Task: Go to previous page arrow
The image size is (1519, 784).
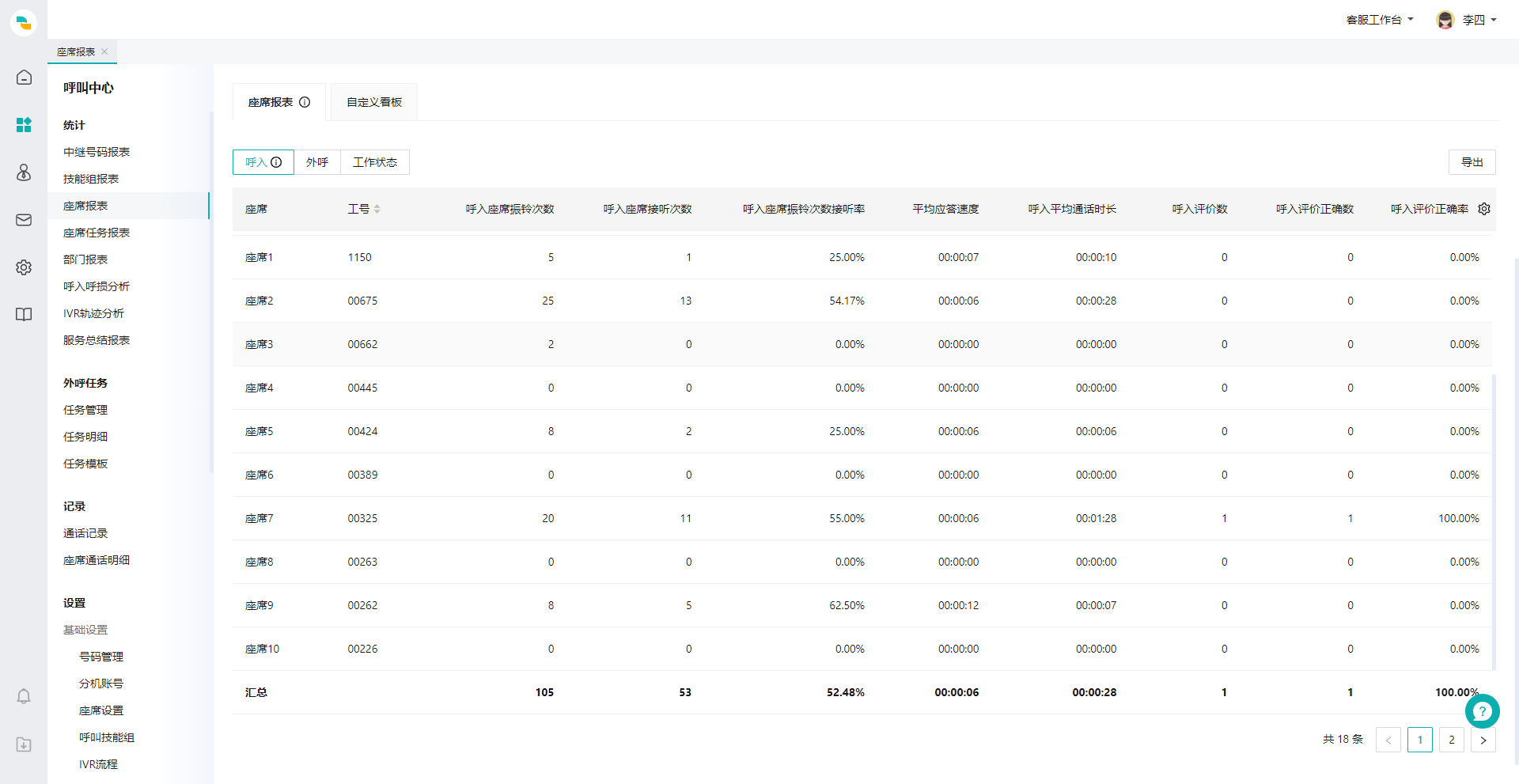Action: pos(1388,740)
